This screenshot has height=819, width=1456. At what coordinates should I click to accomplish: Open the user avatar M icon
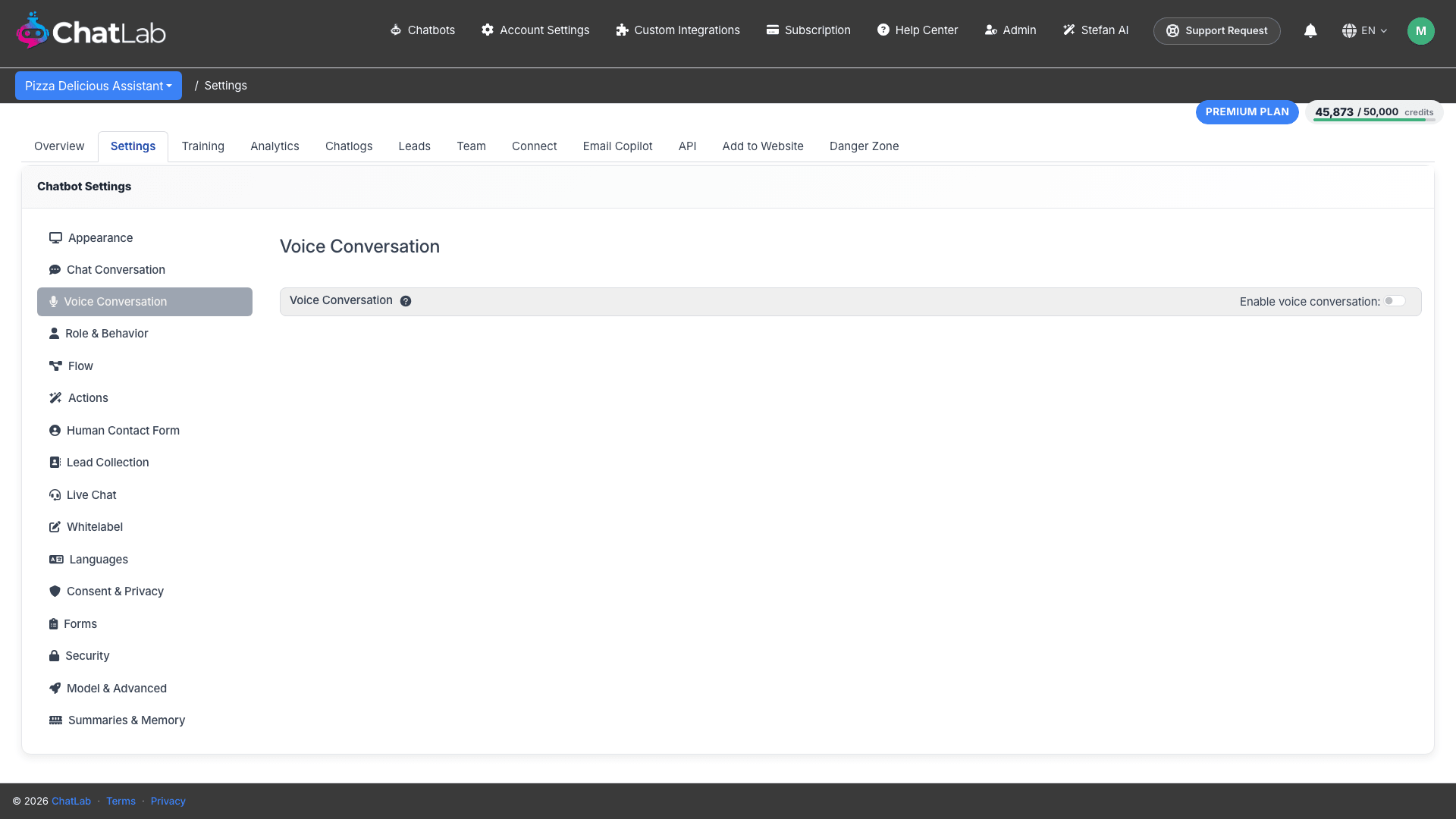(x=1420, y=31)
